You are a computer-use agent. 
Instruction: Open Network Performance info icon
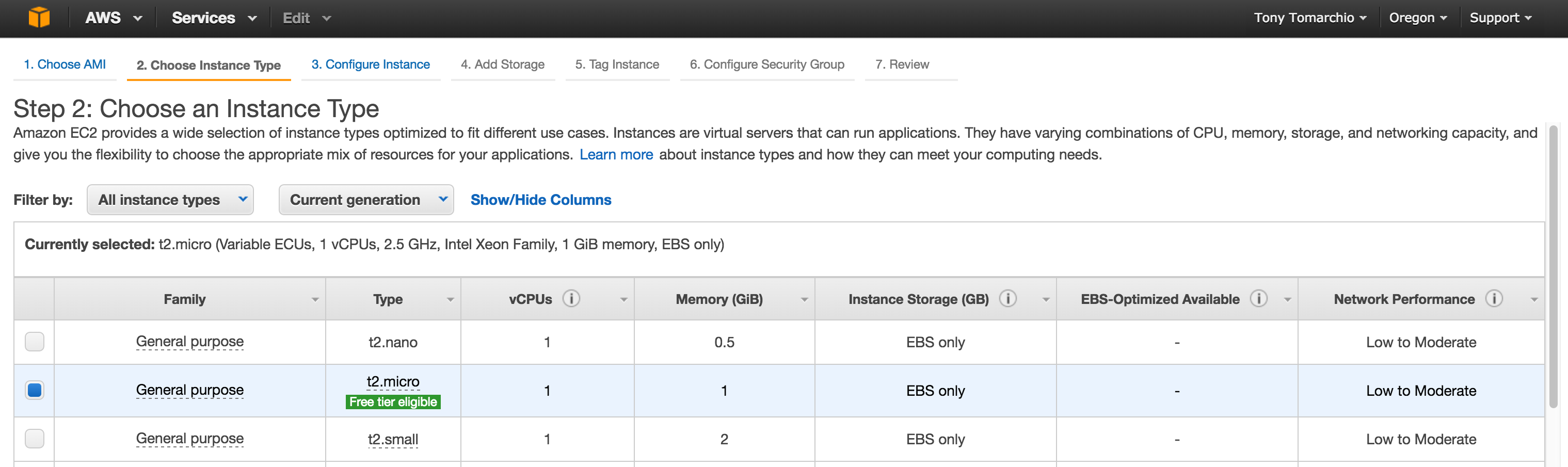(1494, 298)
